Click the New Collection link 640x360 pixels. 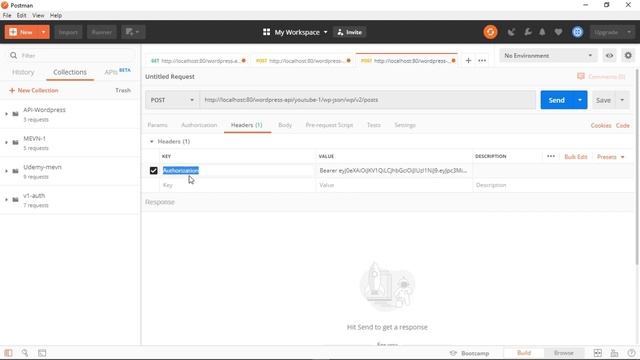pos(33,90)
